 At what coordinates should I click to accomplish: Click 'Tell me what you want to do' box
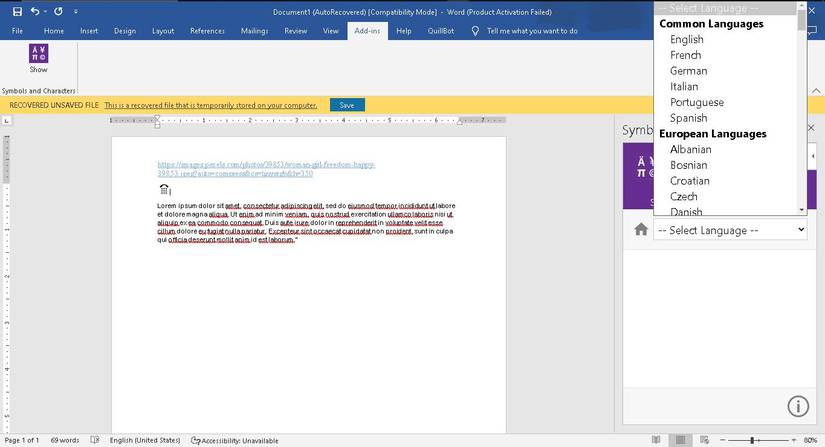(532, 31)
